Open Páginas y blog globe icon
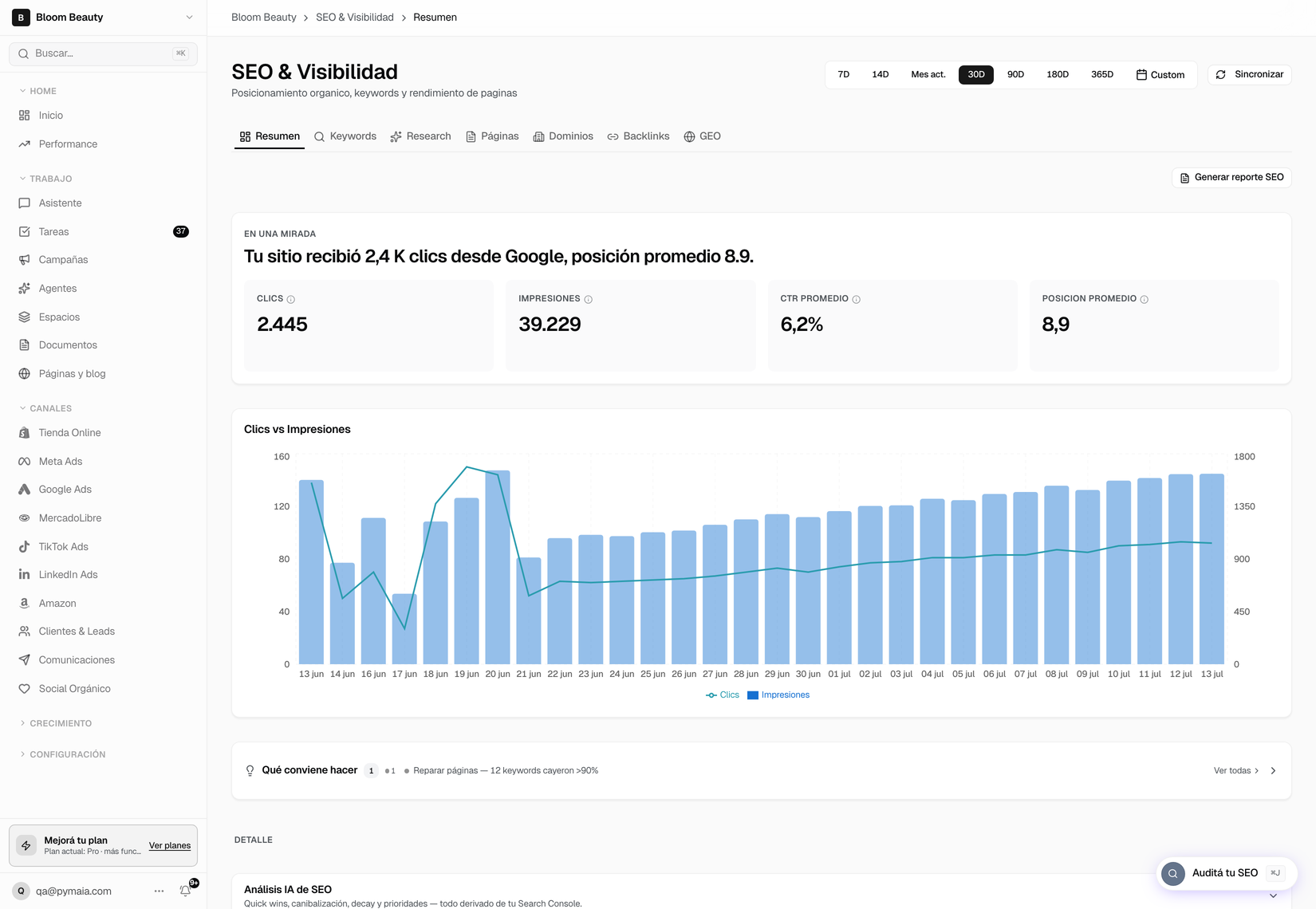Image resolution: width=1316 pixels, height=909 pixels. (24, 374)
